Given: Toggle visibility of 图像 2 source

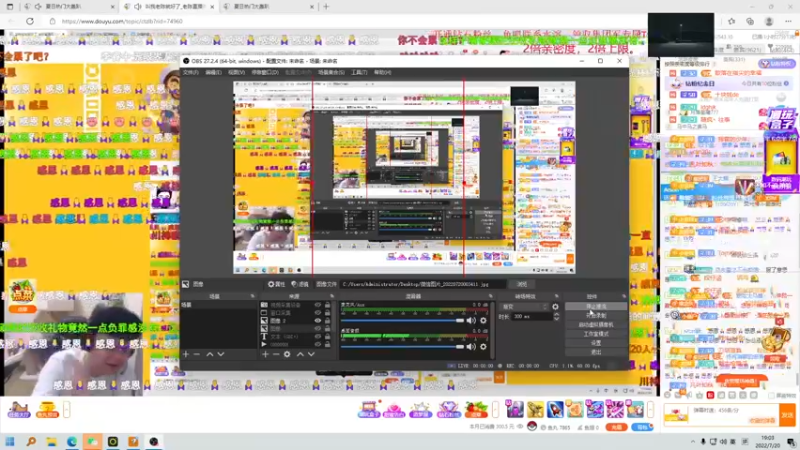Looking at the screenshot, I should (x=318, y=321).
